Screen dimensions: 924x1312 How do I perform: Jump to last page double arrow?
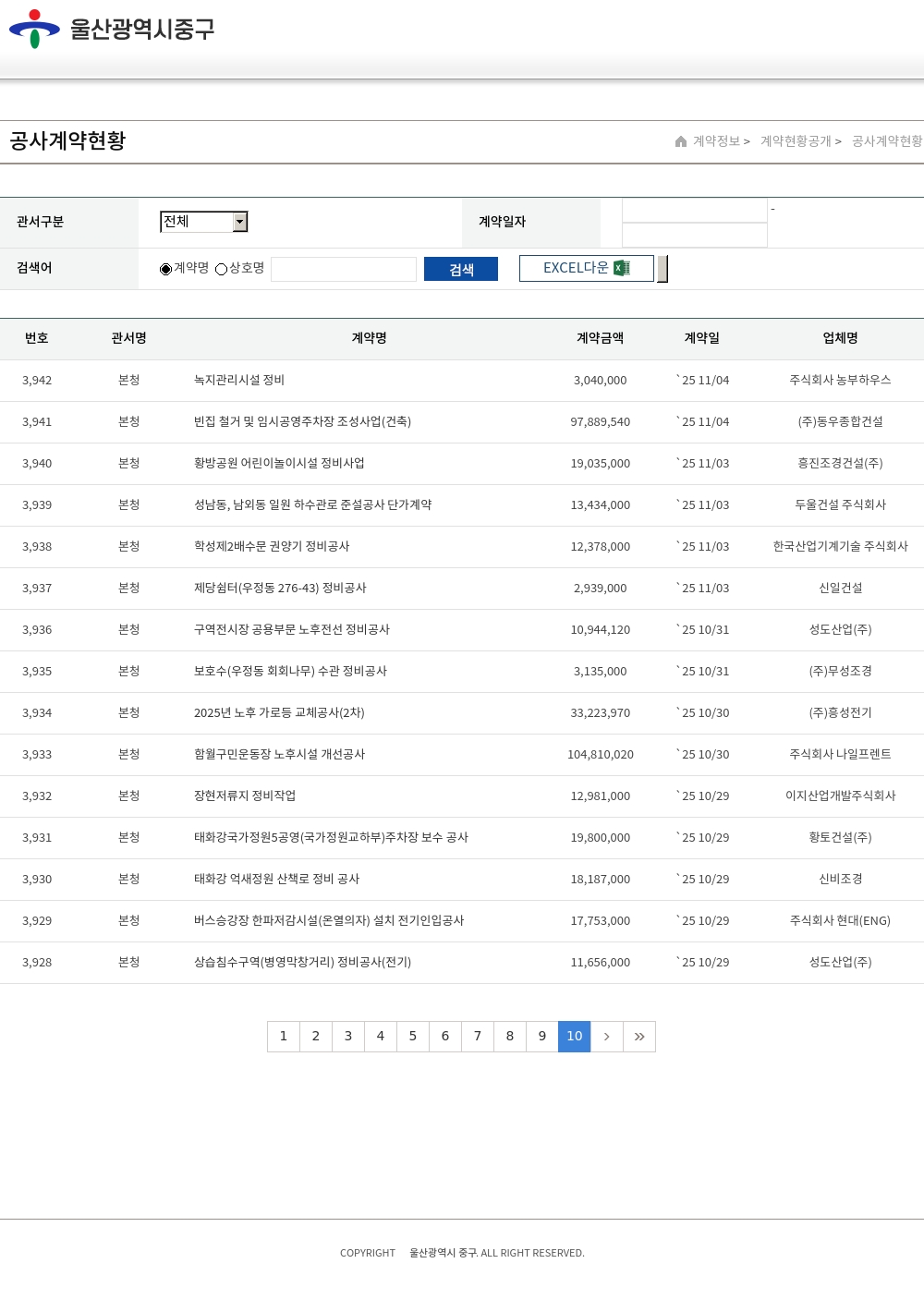[x=639, y=1037]
